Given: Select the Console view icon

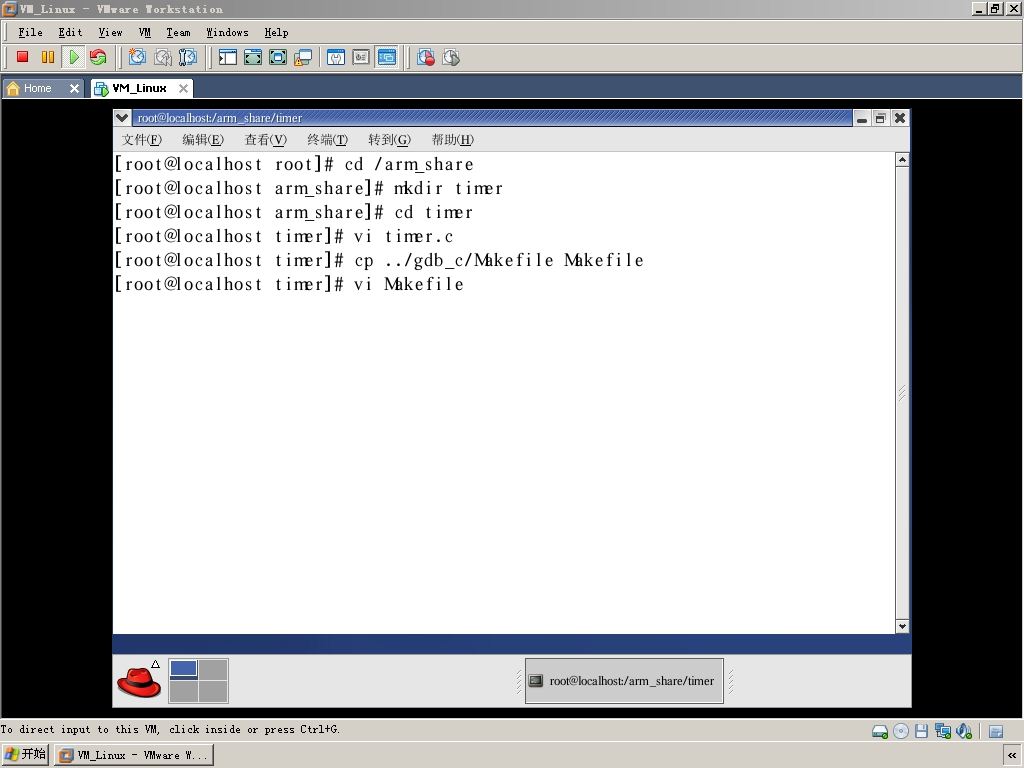Looking at the screenshot, I should click(x=387, y=57).
